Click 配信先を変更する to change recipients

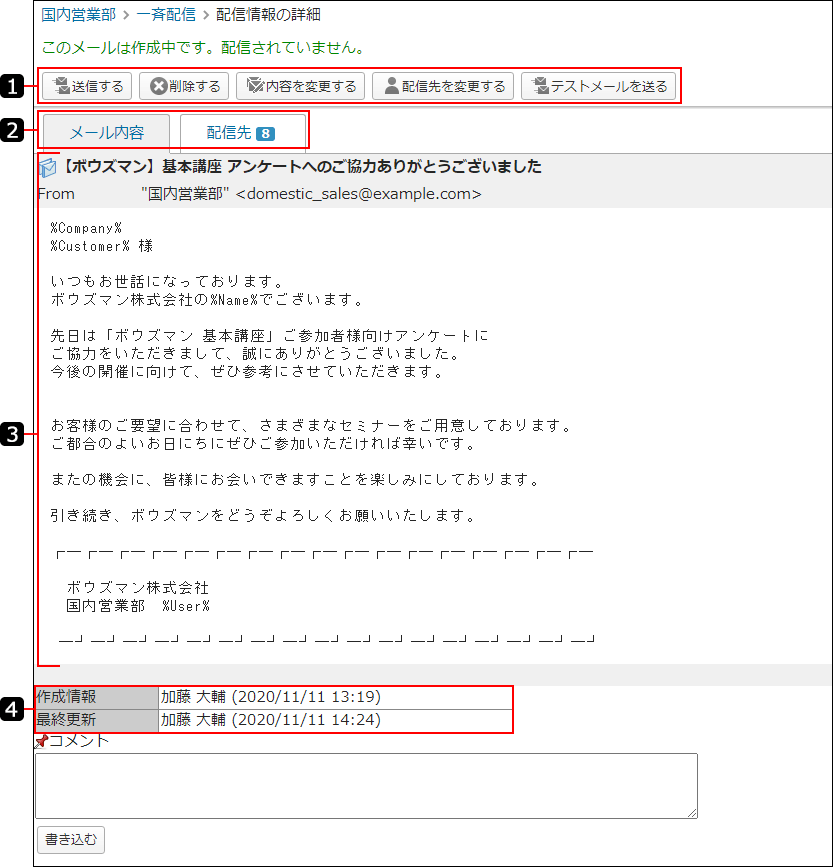[x=443, y=86]
